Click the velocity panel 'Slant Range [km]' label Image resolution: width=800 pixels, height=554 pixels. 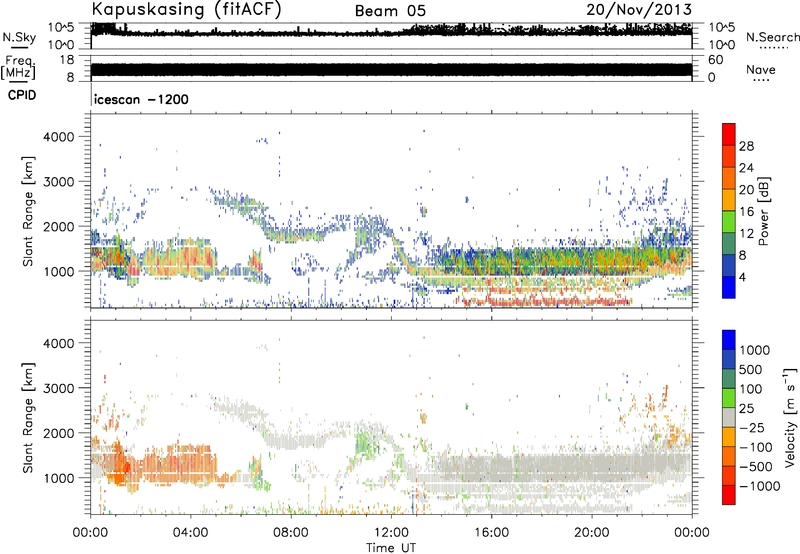point(28,417)
